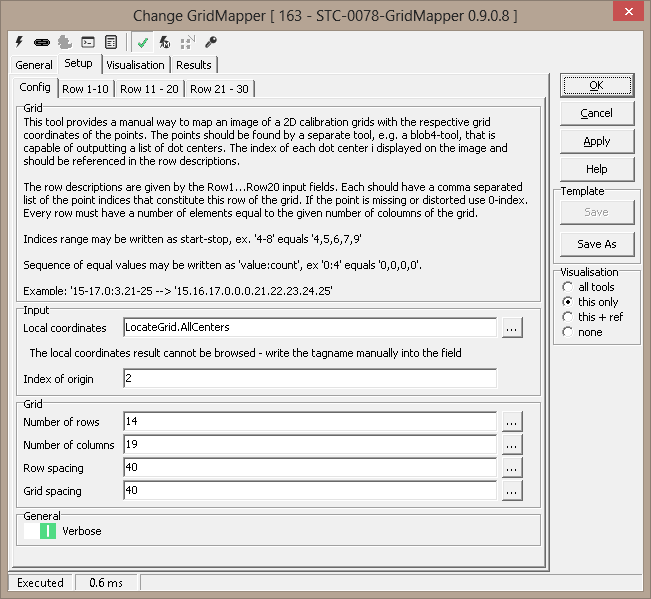Click the Index of origin input field

[x=310, y=378]
